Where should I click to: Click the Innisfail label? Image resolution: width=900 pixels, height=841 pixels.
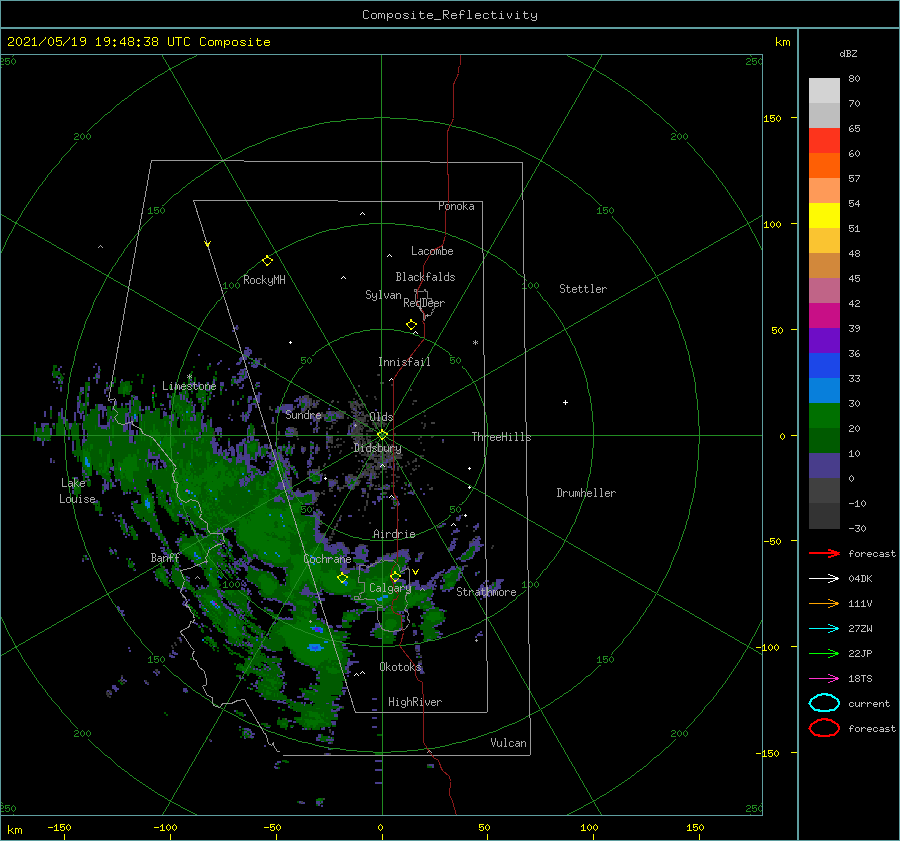click(404, 362)
